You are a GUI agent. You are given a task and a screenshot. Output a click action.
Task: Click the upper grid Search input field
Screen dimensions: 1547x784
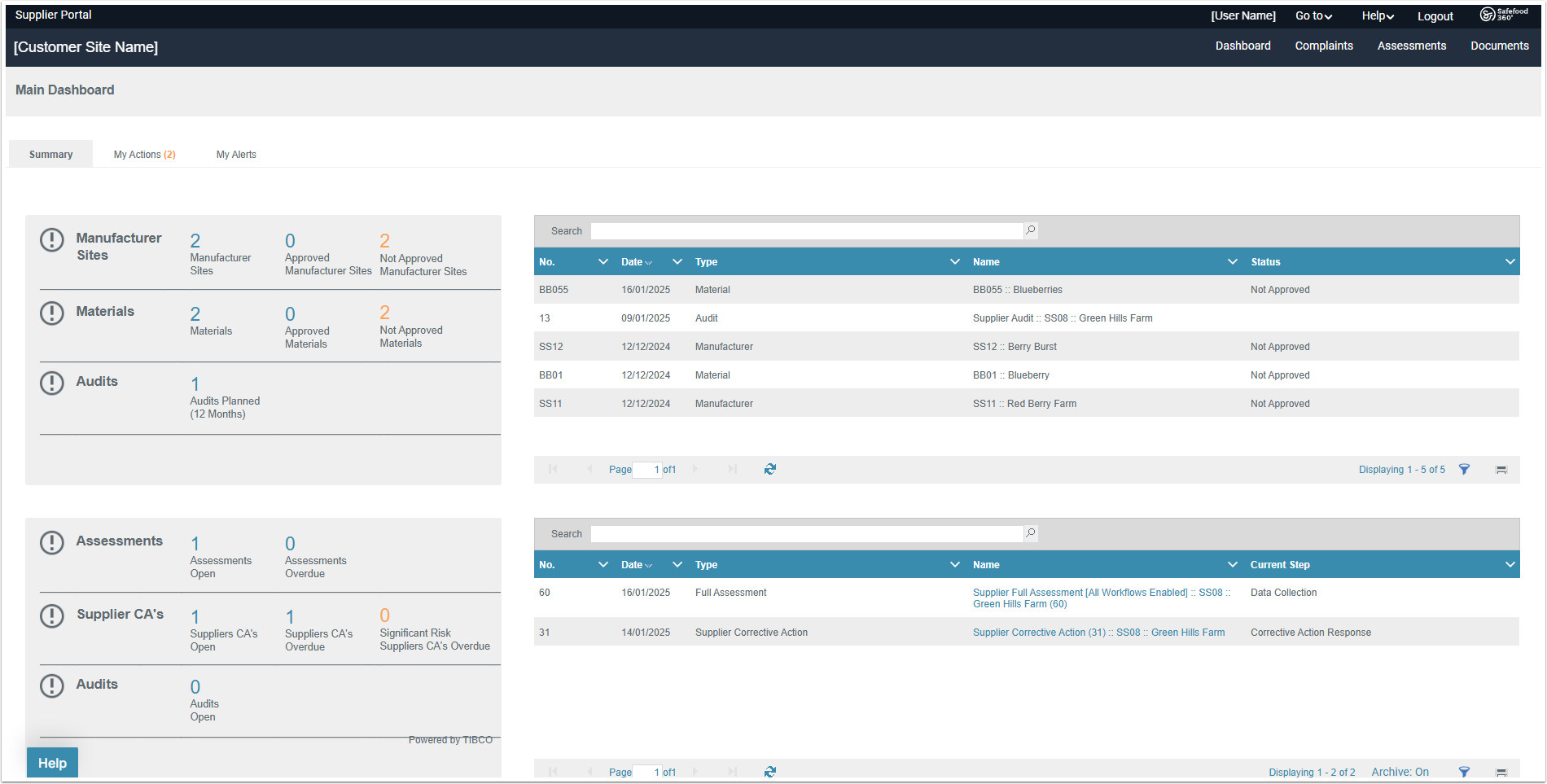click(806, 231)
